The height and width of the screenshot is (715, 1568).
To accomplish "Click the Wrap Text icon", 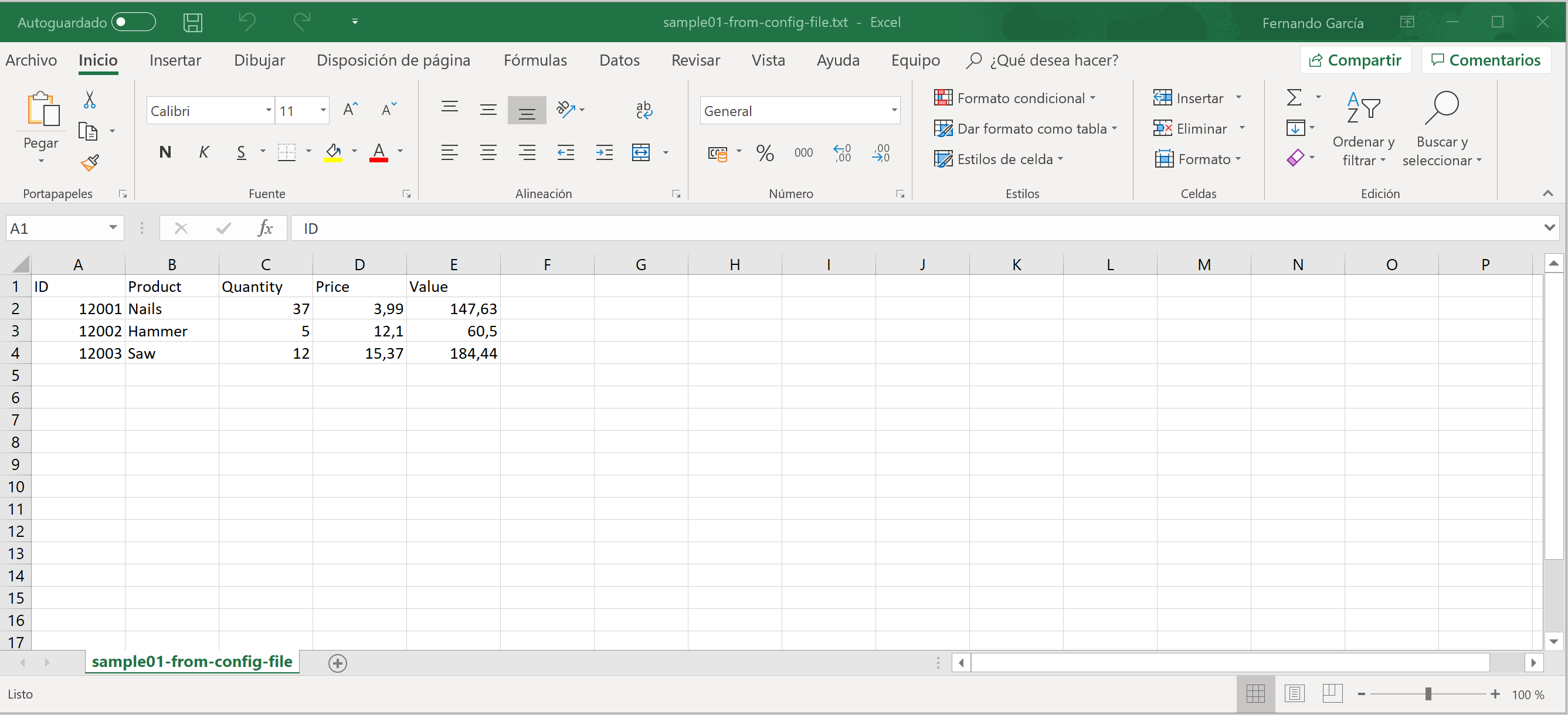I will click(x=643, y=110).
